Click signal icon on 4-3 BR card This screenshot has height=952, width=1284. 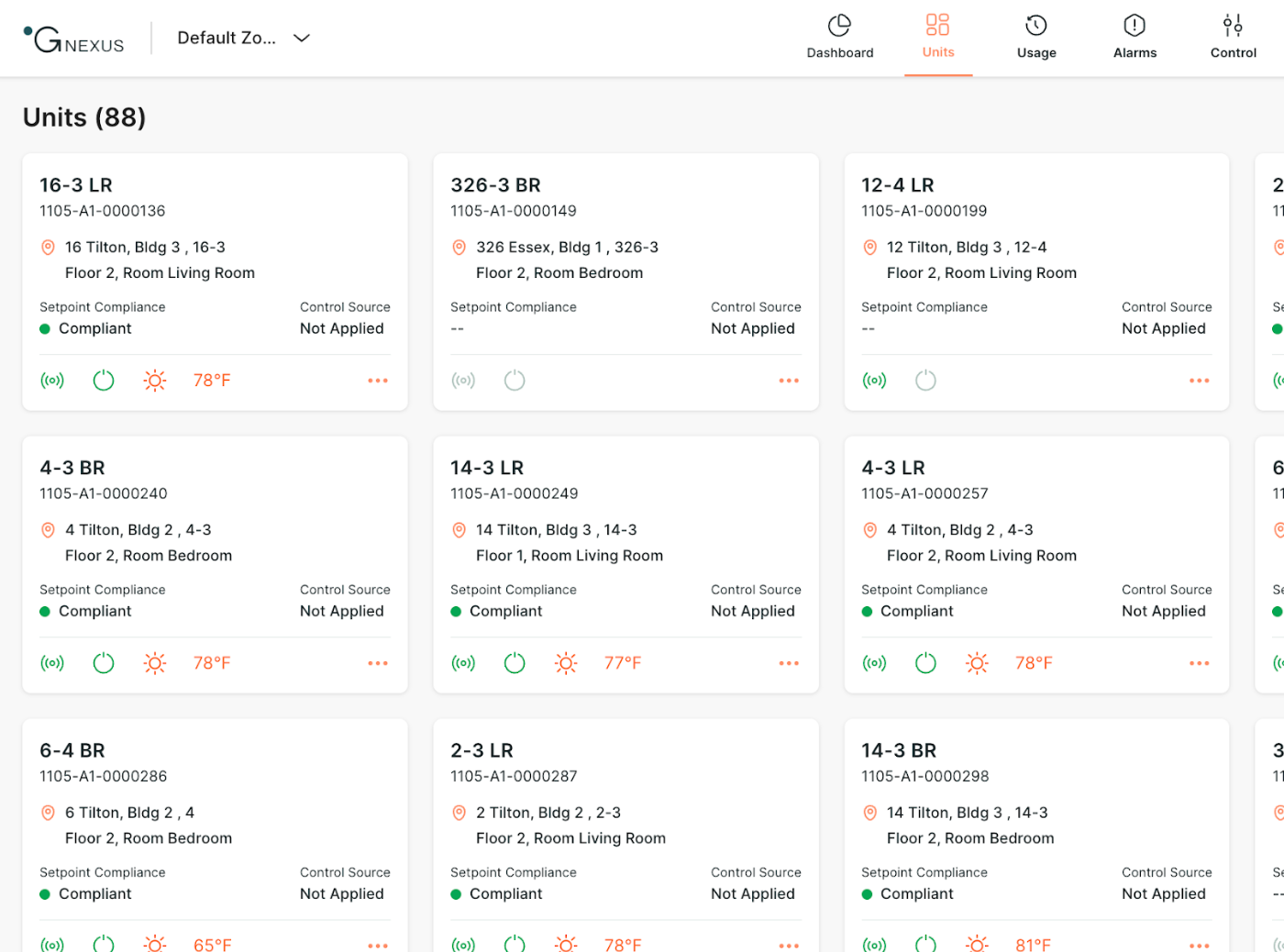pos(52,663)
